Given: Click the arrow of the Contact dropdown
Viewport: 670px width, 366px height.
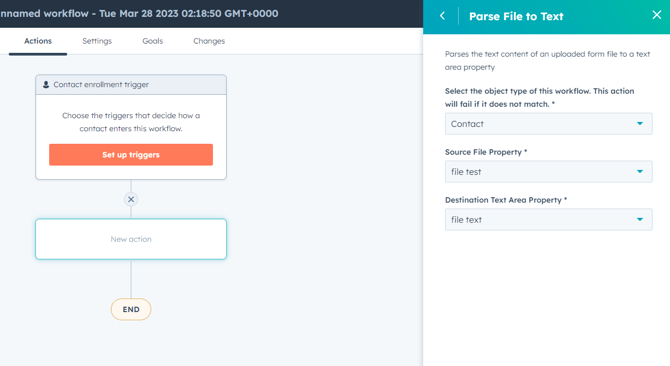Looking at the screenshot, I should 640,124.
